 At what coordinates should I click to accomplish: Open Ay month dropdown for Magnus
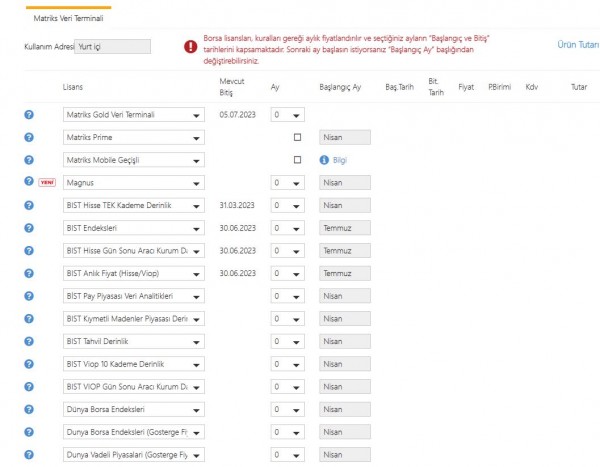[x=287, y=183]
